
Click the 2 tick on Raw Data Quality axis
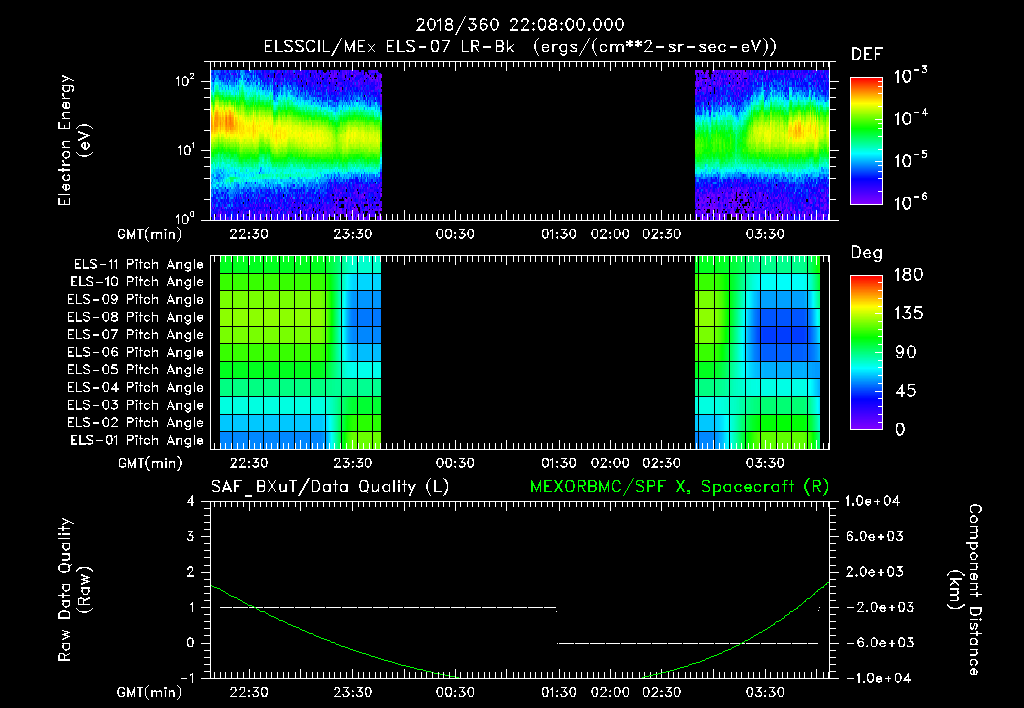coord(190,571)
